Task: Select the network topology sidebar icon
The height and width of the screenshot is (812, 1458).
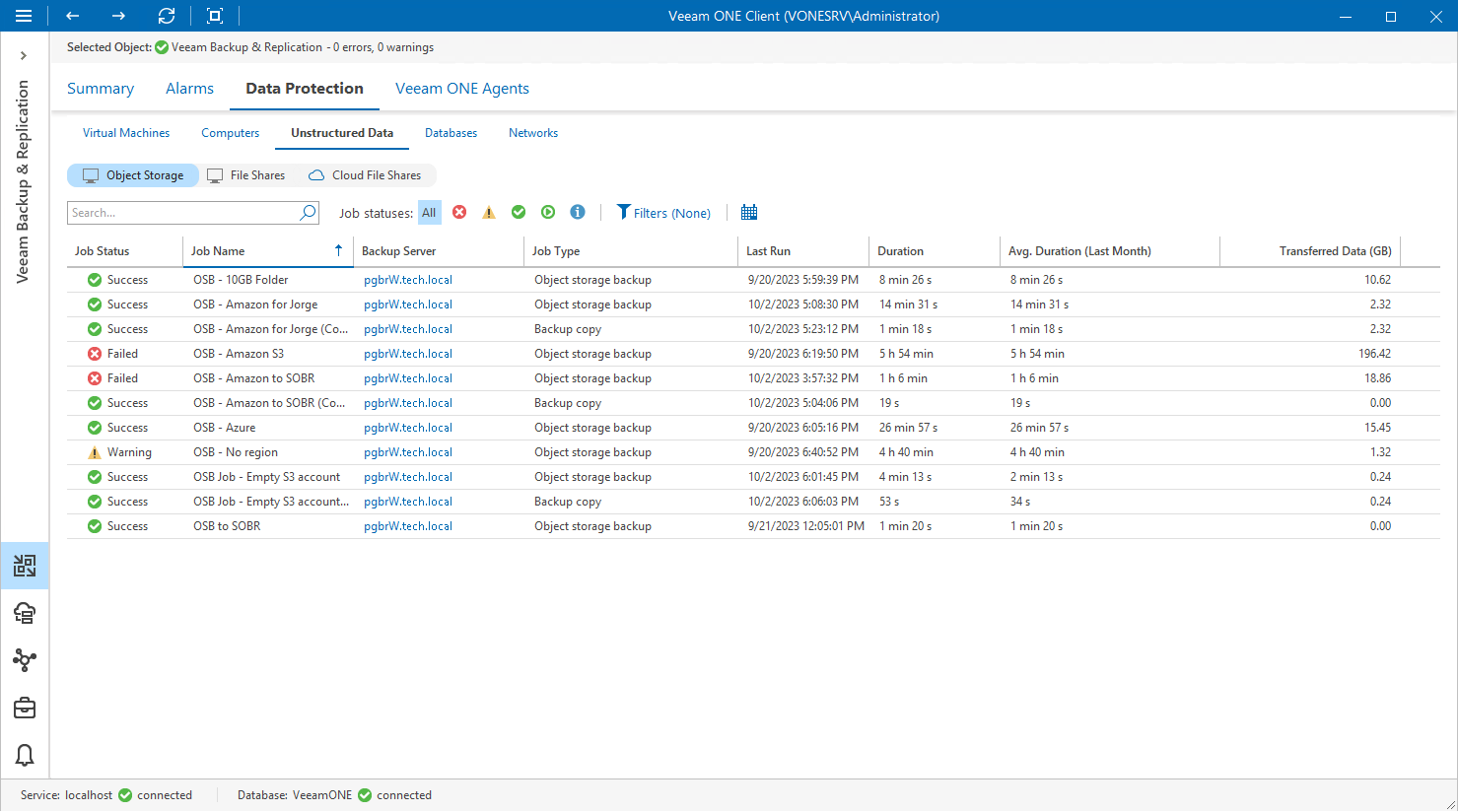Action: point(24,660)
